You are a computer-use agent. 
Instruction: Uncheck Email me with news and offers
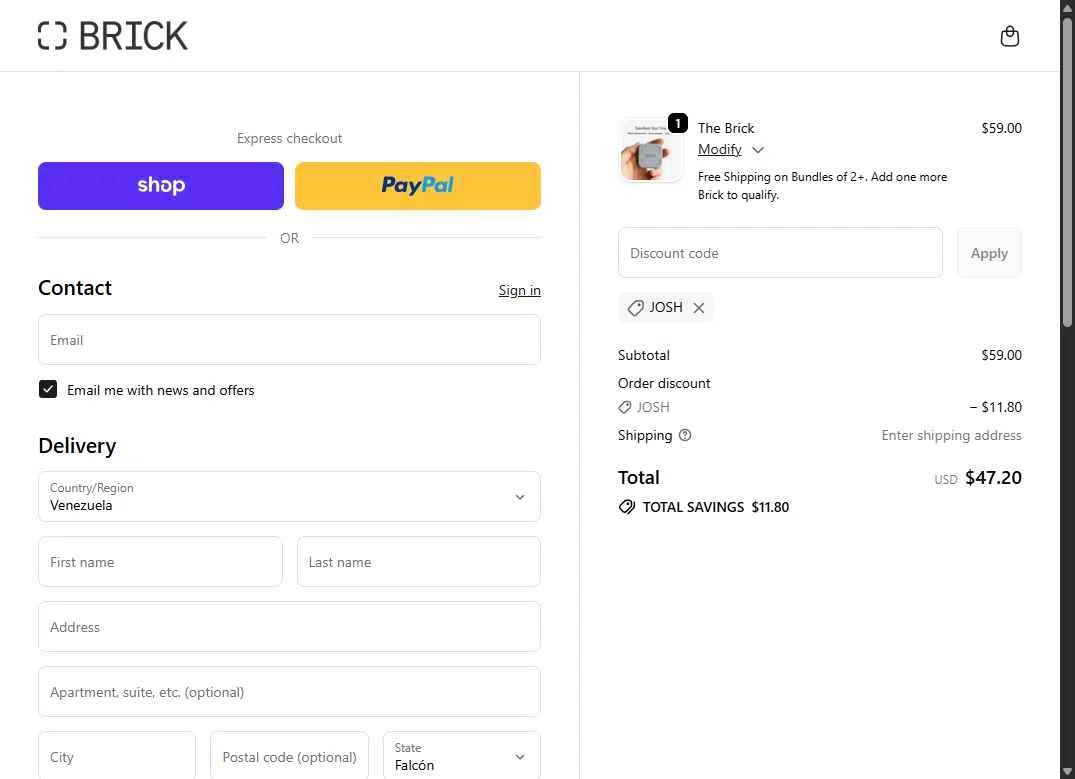(x=48, y=390)
